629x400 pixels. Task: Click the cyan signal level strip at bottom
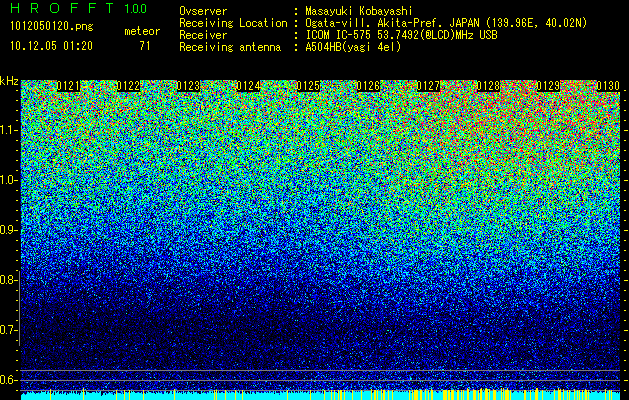[x=321, y=396]
